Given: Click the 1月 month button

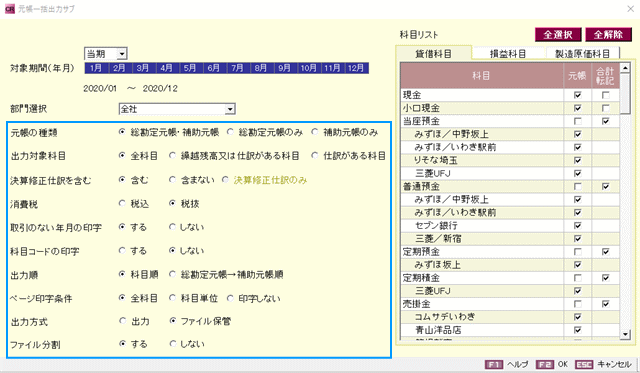Looking at the screenshot, I should (x=96, y=68).
